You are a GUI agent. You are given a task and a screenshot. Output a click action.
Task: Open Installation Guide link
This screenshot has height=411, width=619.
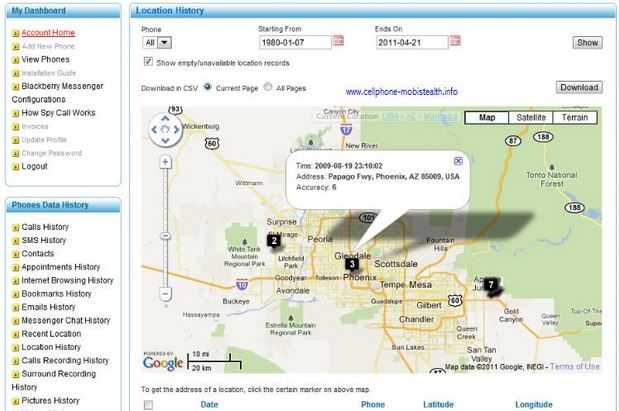click(x=49, y=73)
